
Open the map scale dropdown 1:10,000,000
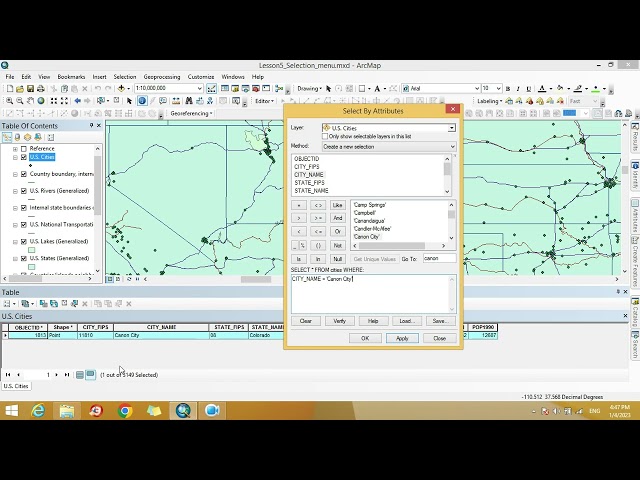tap(199, 89)
